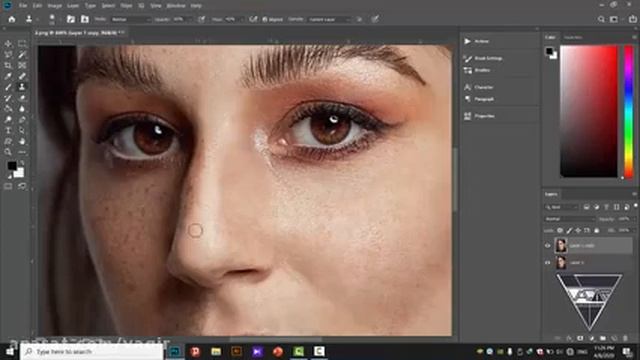Pick a color in the color field
Image resolution: width=640 pixels, height=360 pixels.
[x=589, y=111]
